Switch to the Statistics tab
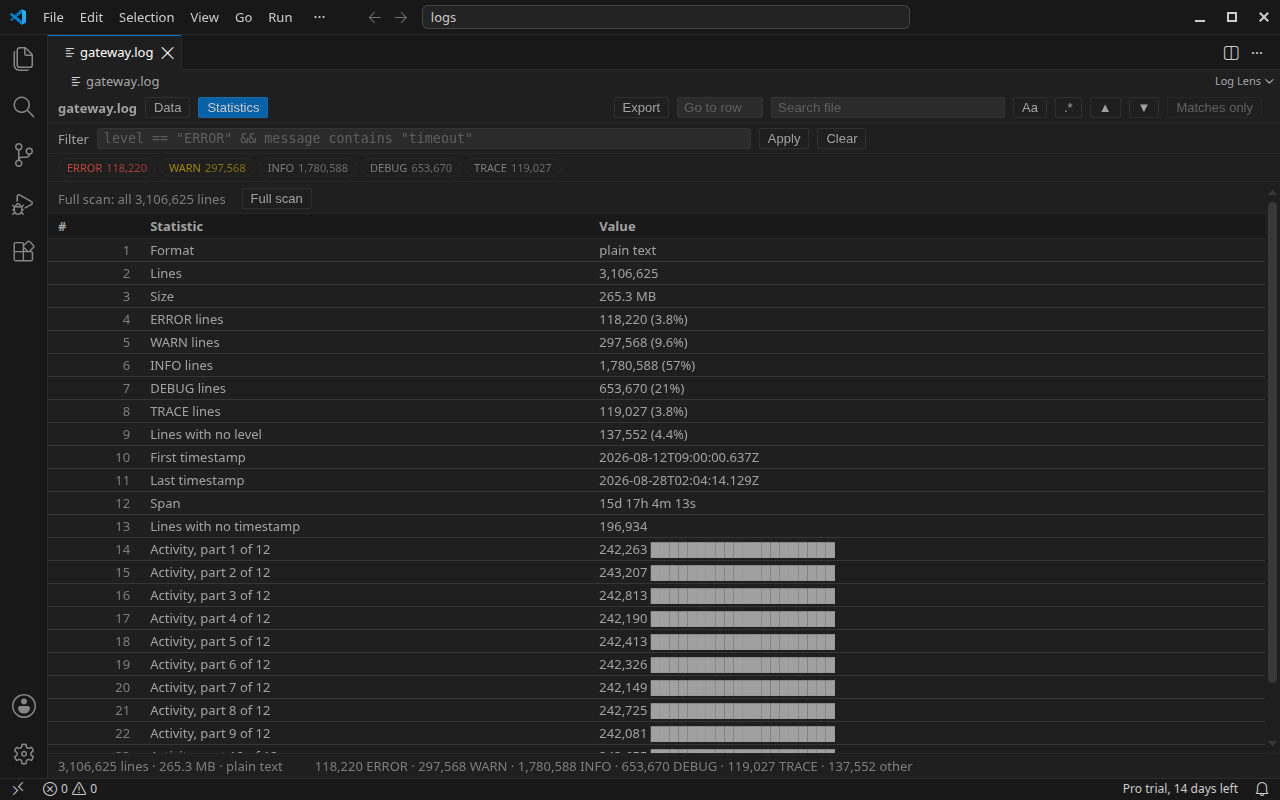This screenshot has width=1280, height=800. pos(233,108)
